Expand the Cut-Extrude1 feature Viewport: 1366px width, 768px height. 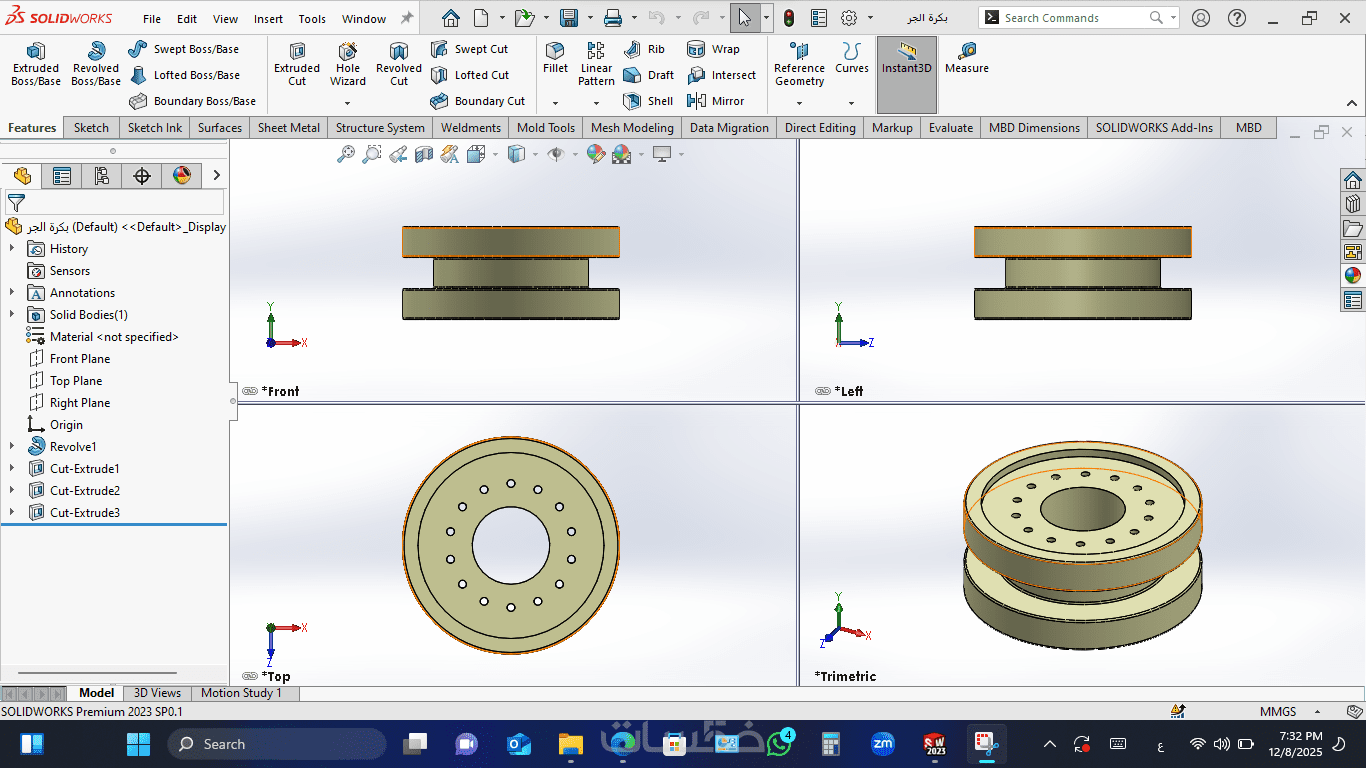(12, 469)
